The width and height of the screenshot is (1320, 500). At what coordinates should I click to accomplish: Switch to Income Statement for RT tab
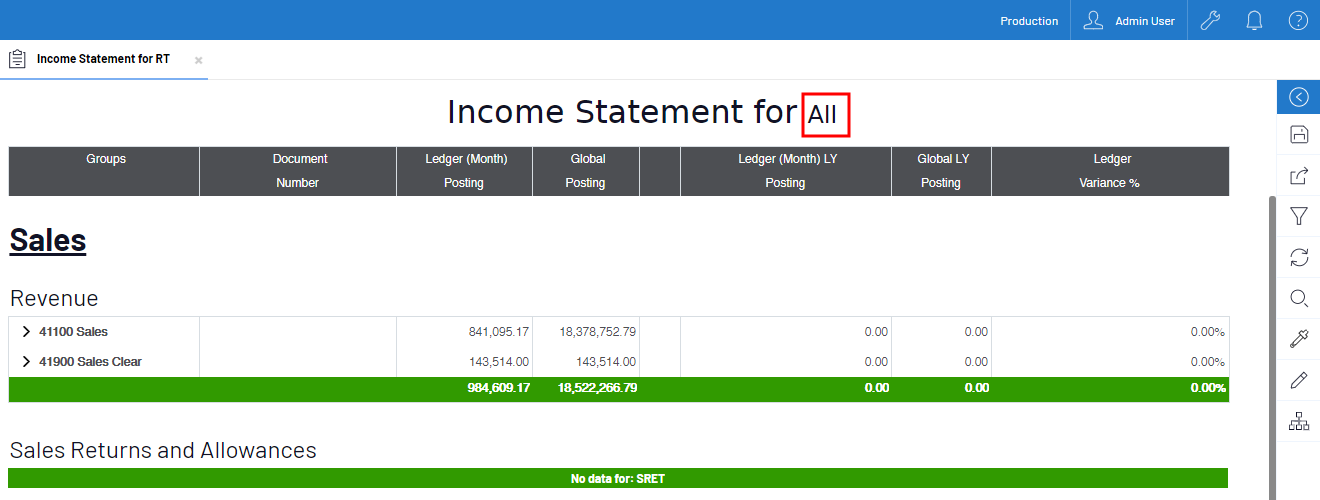[x=103, y=59]
